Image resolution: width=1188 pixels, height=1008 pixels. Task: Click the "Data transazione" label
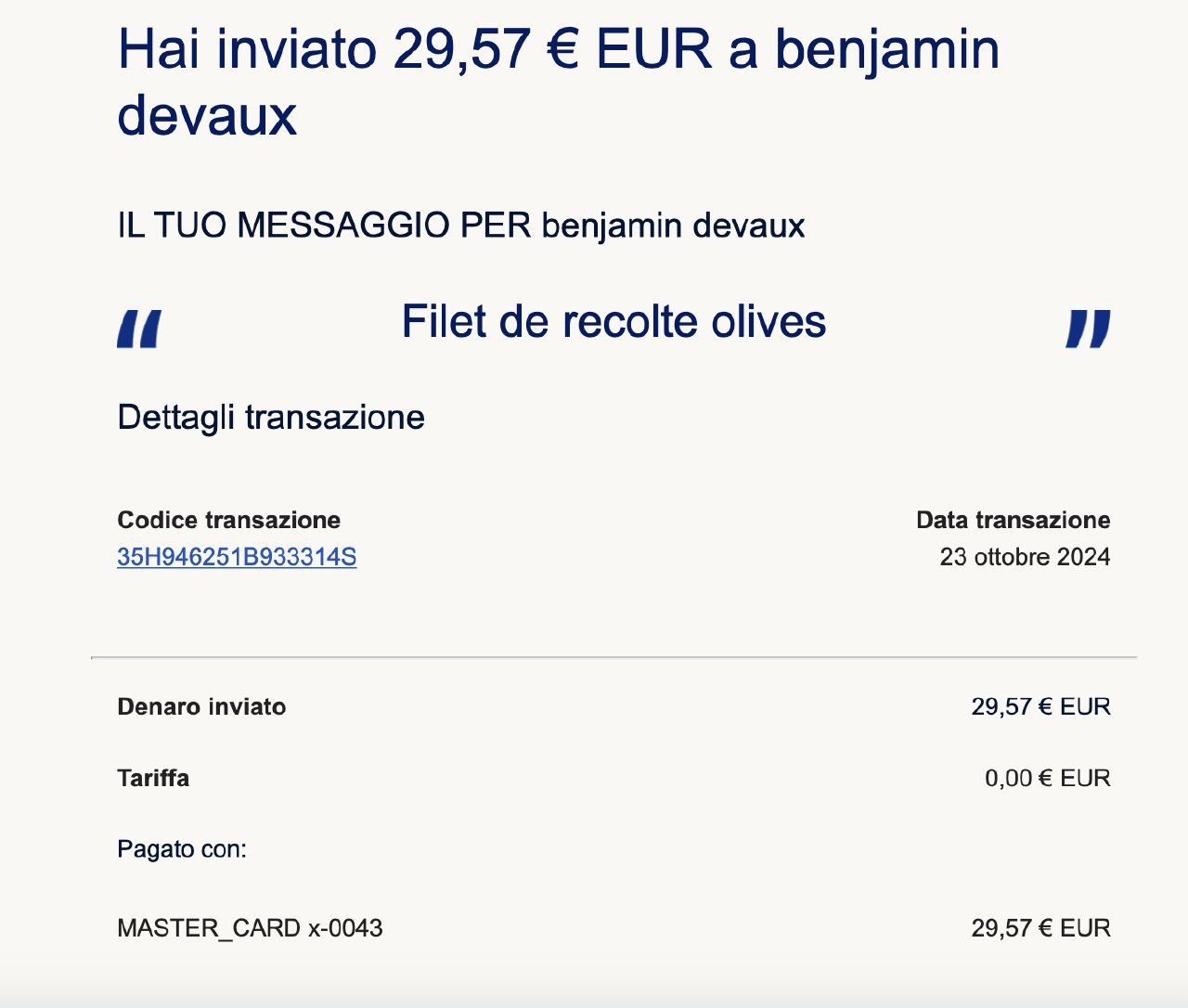tap(1013, 520)
